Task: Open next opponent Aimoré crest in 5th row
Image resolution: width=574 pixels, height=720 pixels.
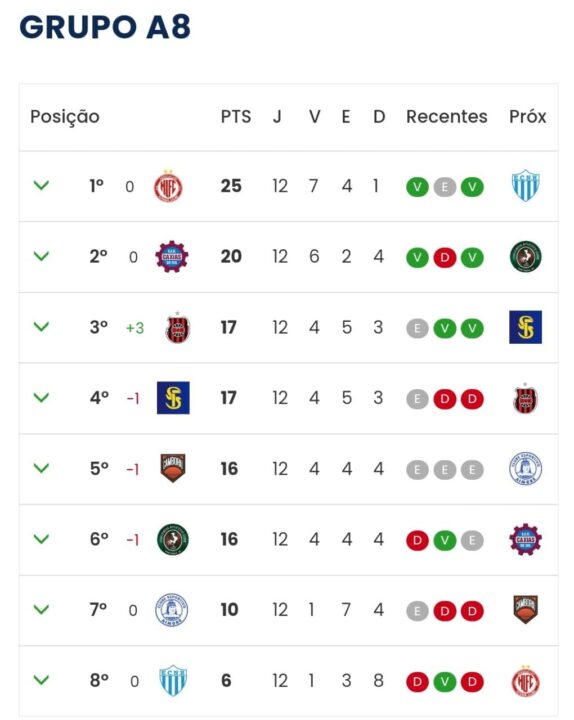Action: point(526,468)
